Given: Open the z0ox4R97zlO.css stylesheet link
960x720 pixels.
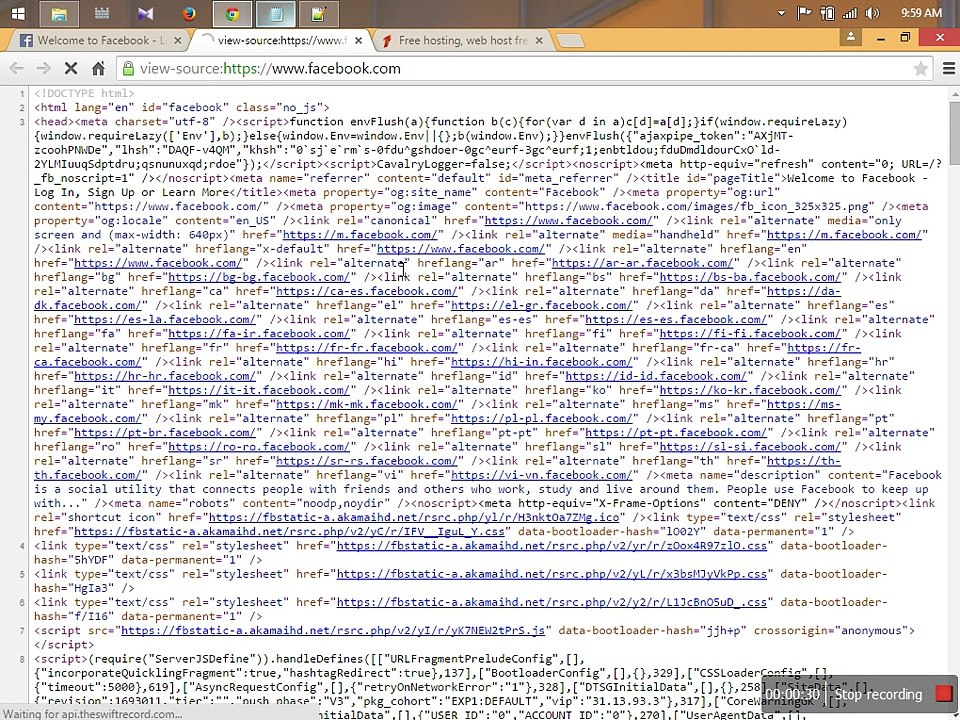Looking at the screenshot, I should click(x=552, y=545).
